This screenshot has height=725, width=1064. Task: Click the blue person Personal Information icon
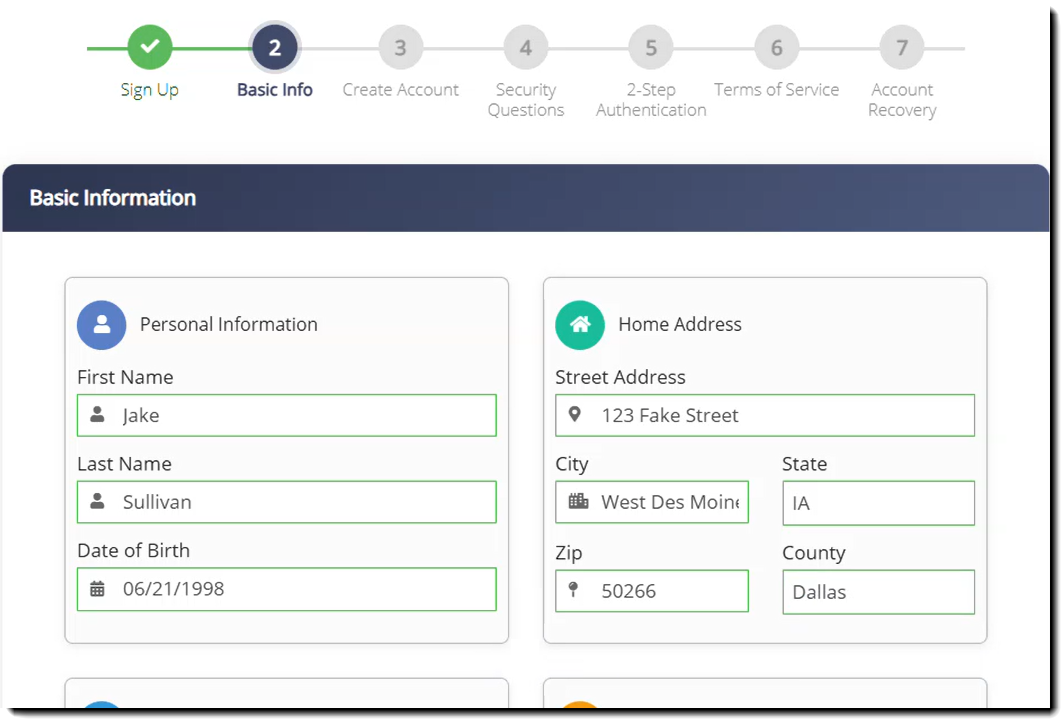(x=101, y=325)
